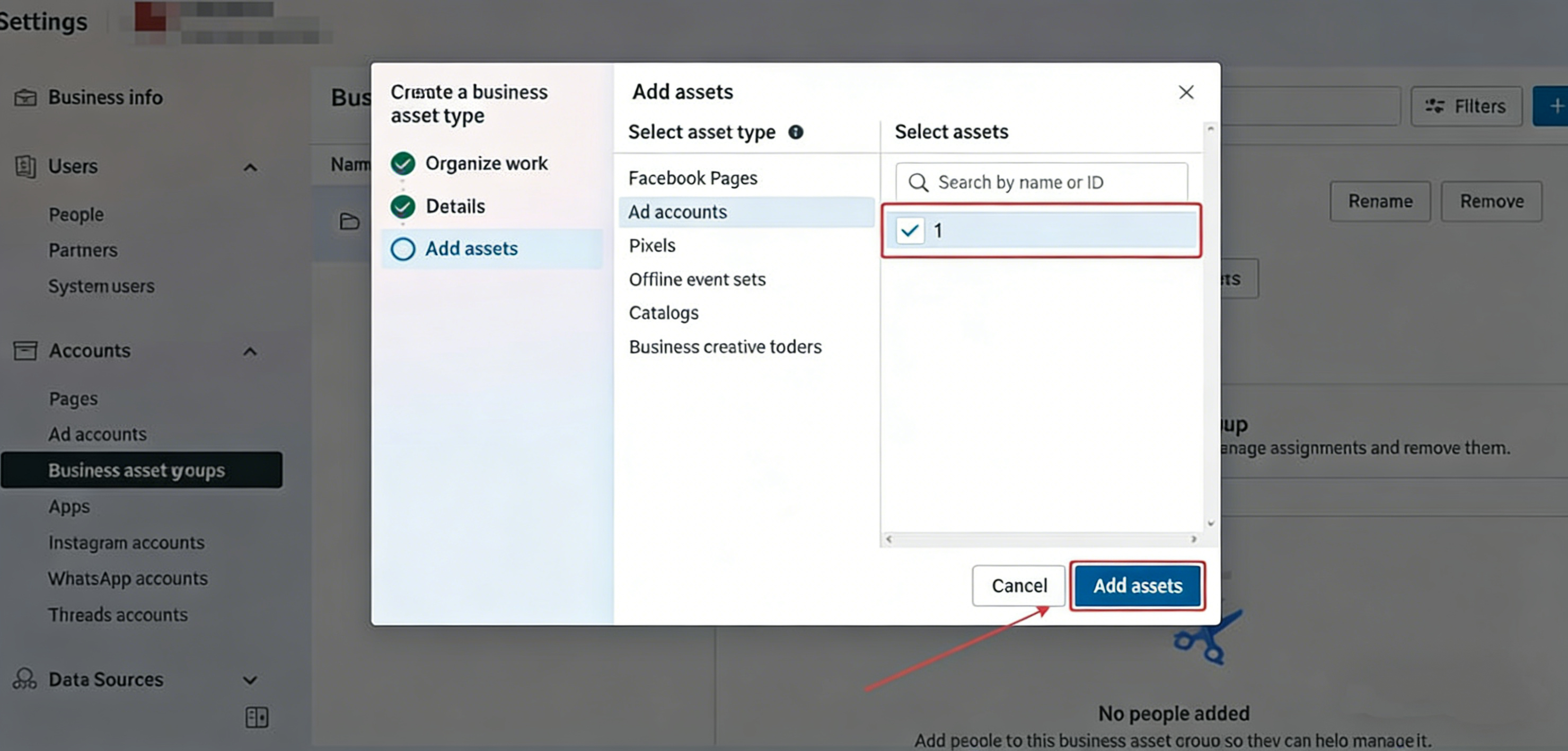Close the Add assets dialog
Screen dimensions: 1568x751
pyautogui.click(x=1186, y=92)
